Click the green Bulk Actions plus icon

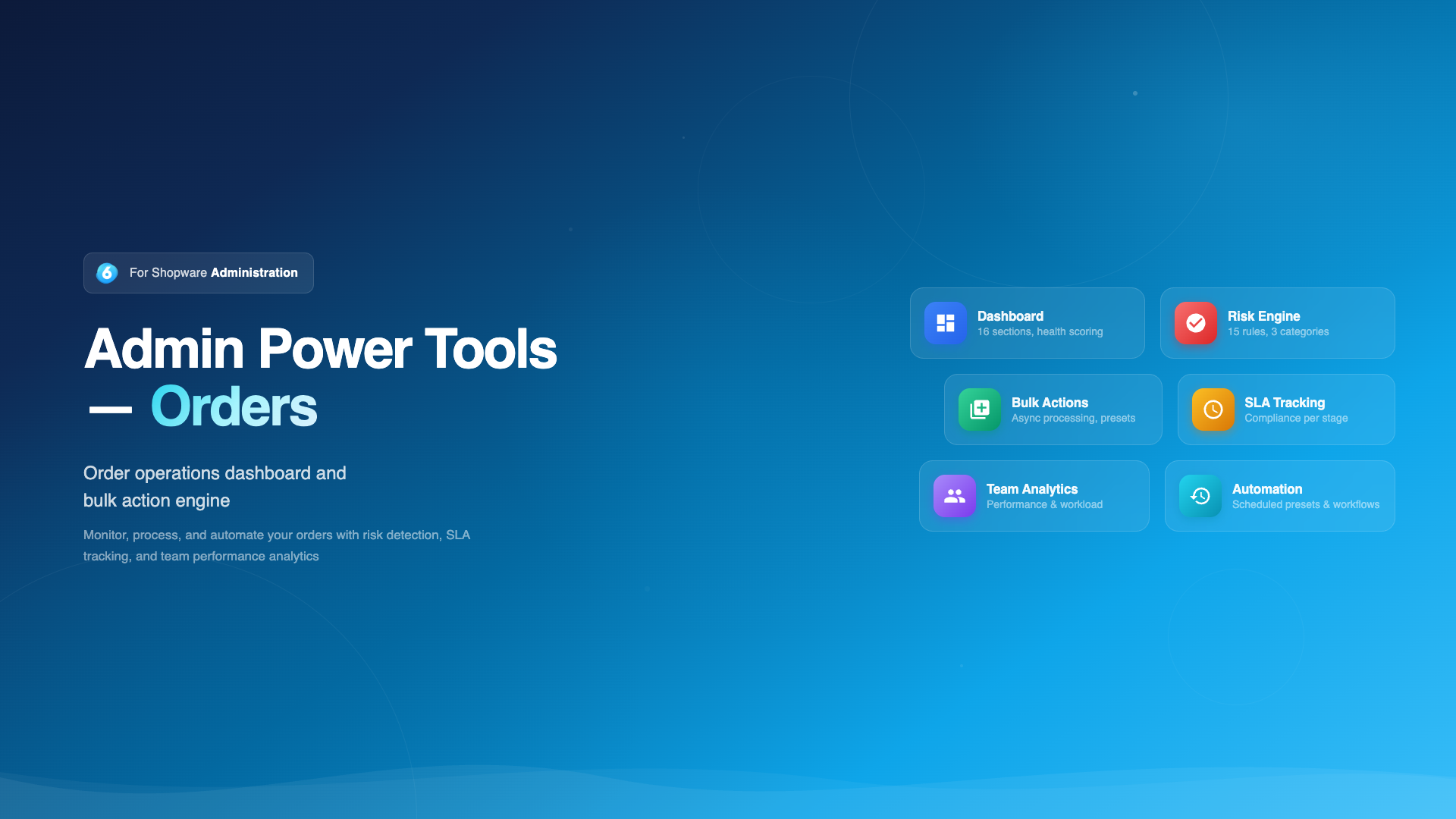(x=980, y=409)
